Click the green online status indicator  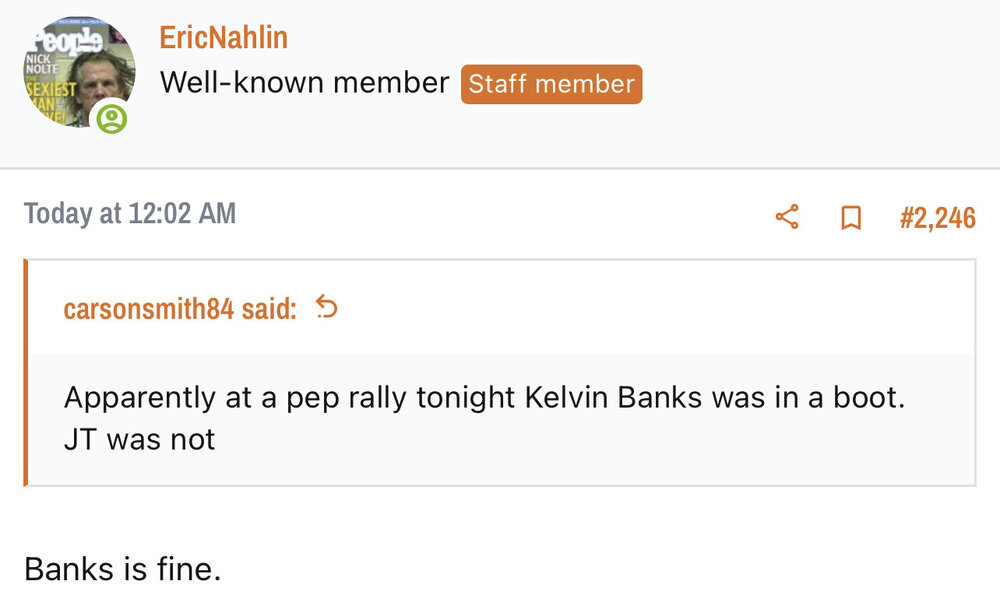pyautogui.click(x=113, y=120)
